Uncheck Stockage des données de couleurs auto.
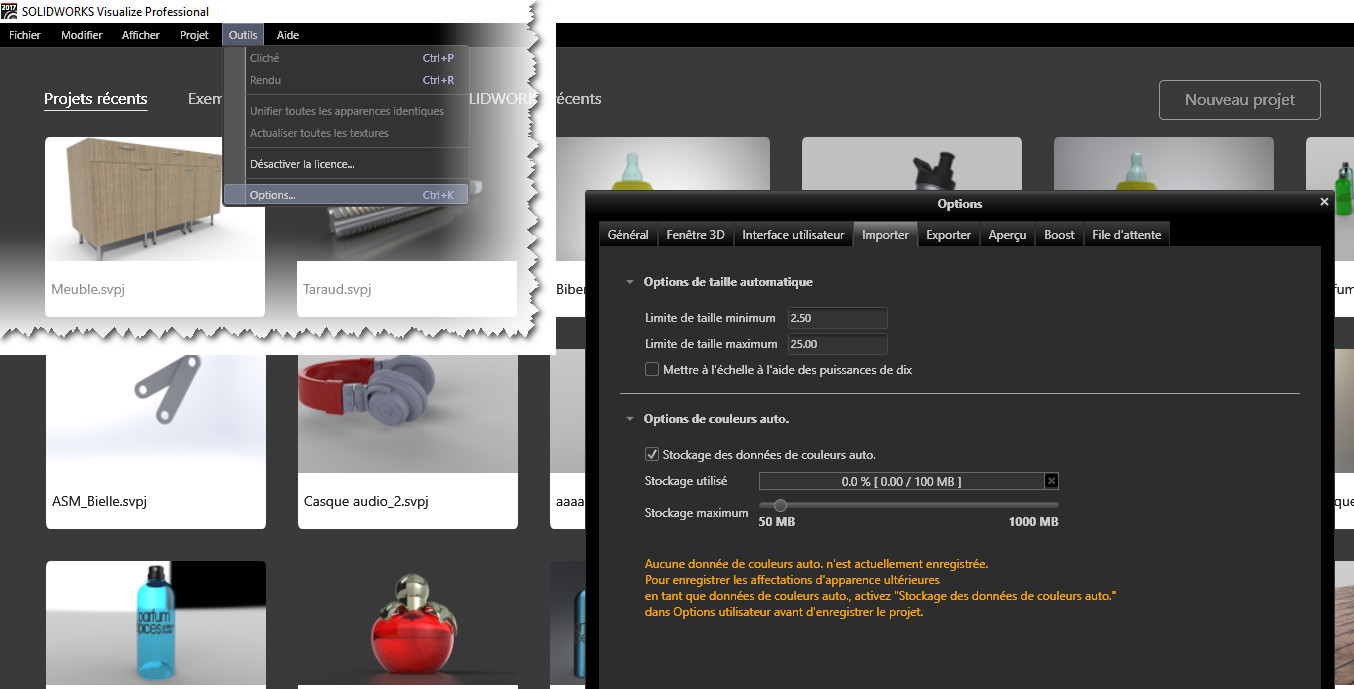The image size is (1354, 689). [652, 455]
